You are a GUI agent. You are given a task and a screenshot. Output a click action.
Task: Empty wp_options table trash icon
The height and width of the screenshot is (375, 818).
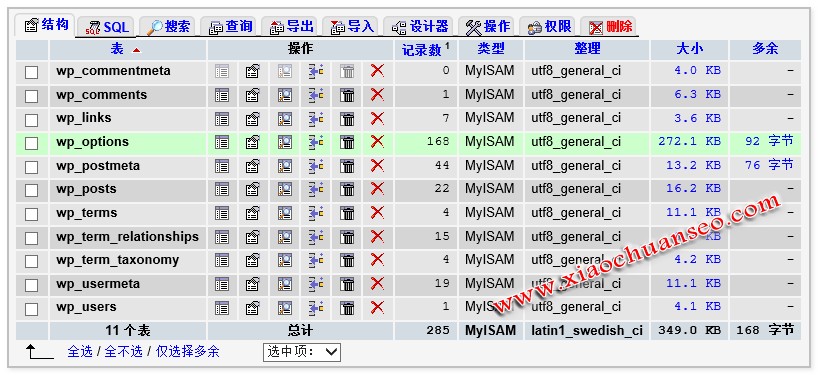[x=347, y=142]
